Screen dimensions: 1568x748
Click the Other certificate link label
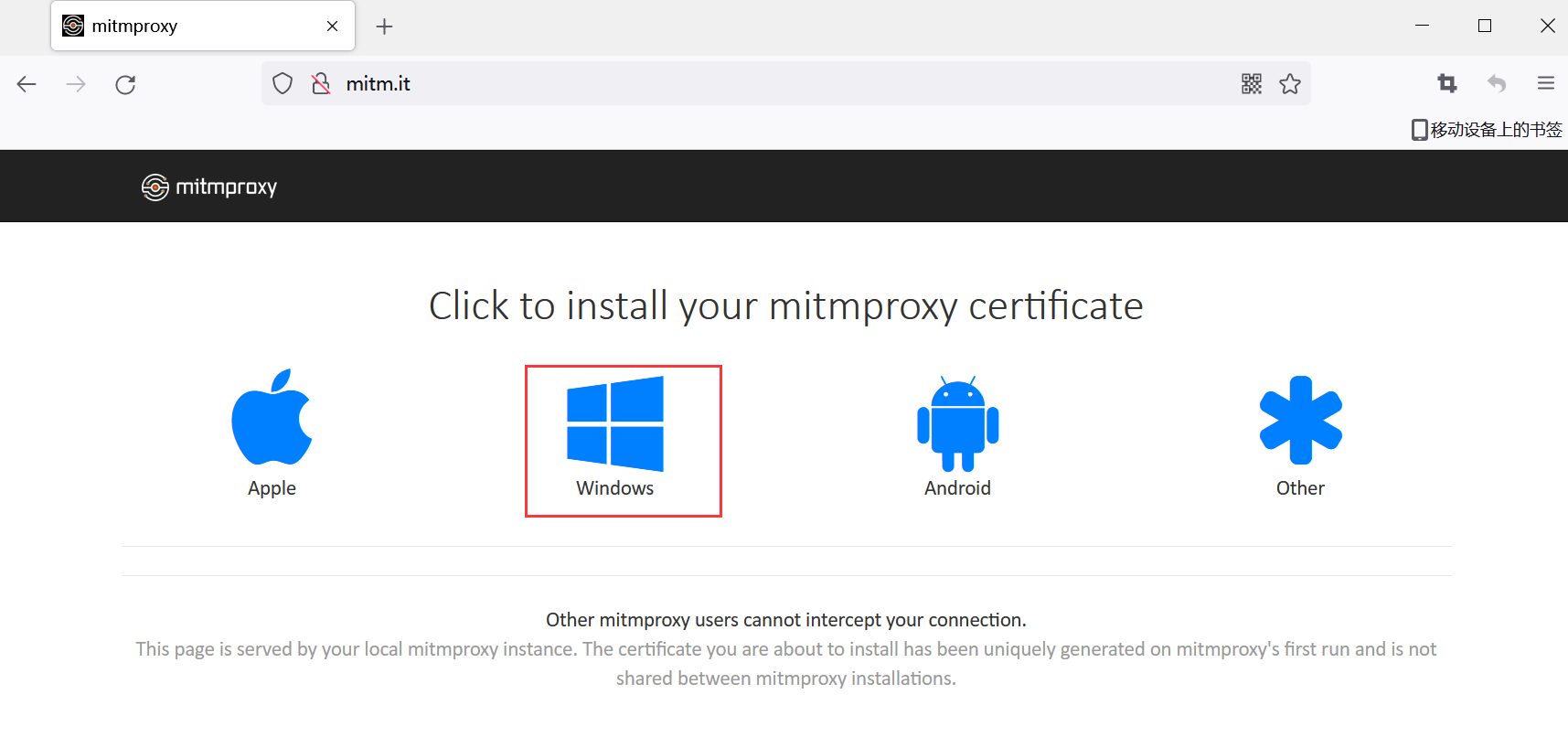point(1301,488)
